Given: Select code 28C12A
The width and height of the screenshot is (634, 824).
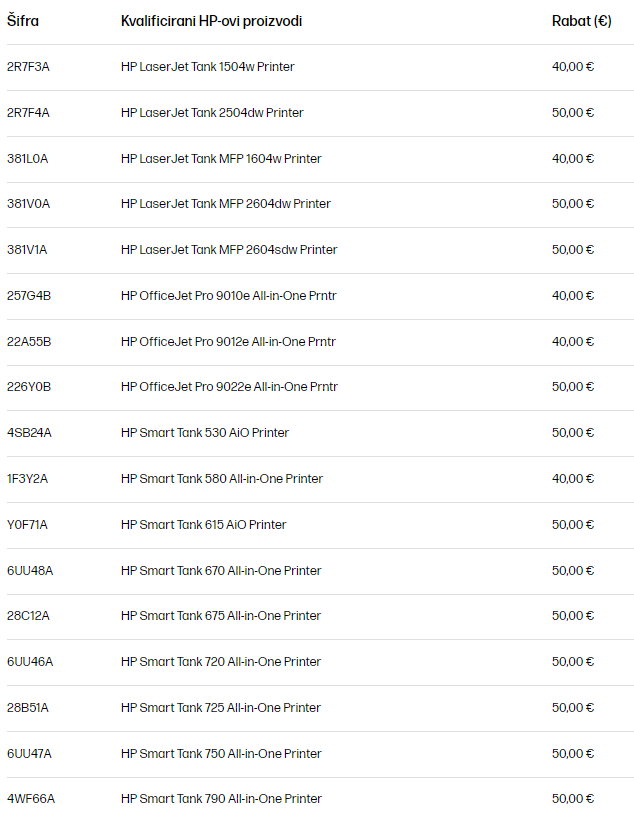Looking at the screenshot, I should coord(28,616).
